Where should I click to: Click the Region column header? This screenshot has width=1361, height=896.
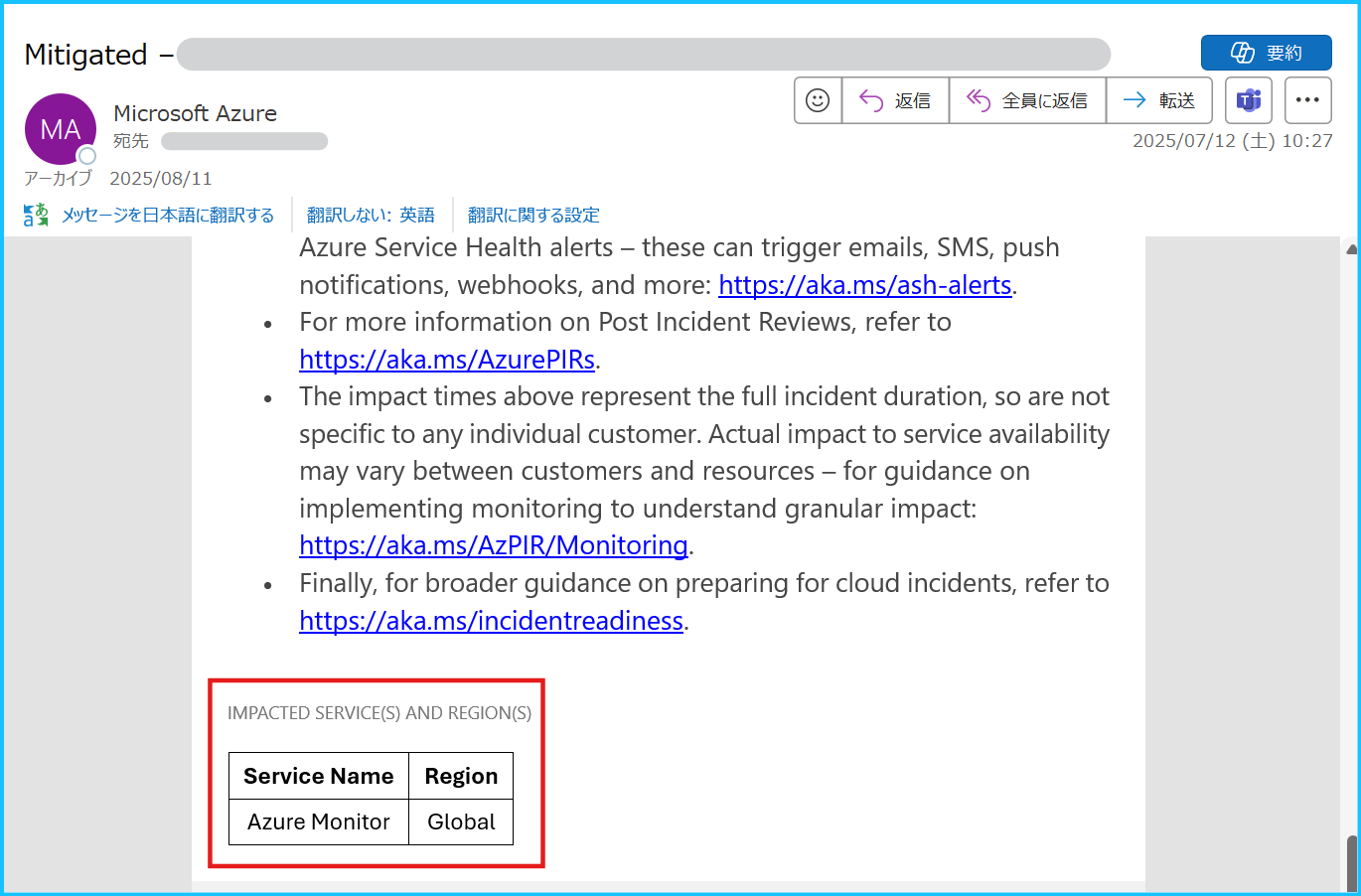coord(461,776)
